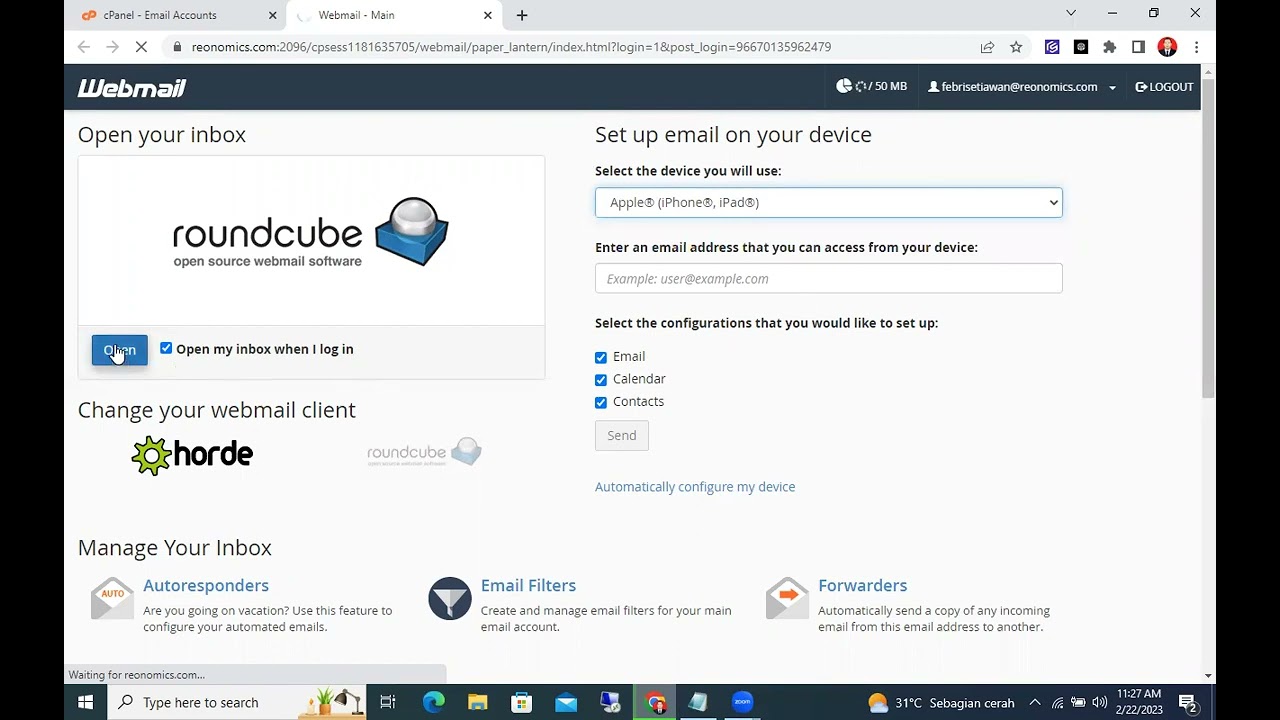
Task: Switch webmail client to horde
Action: (192, 455)
